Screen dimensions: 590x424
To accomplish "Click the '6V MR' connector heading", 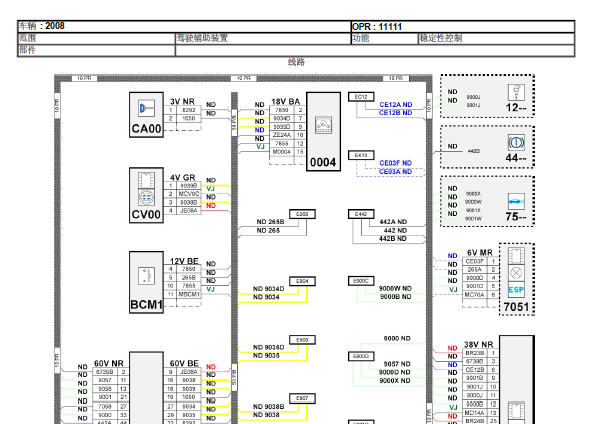I will click(x=480, y=252).
